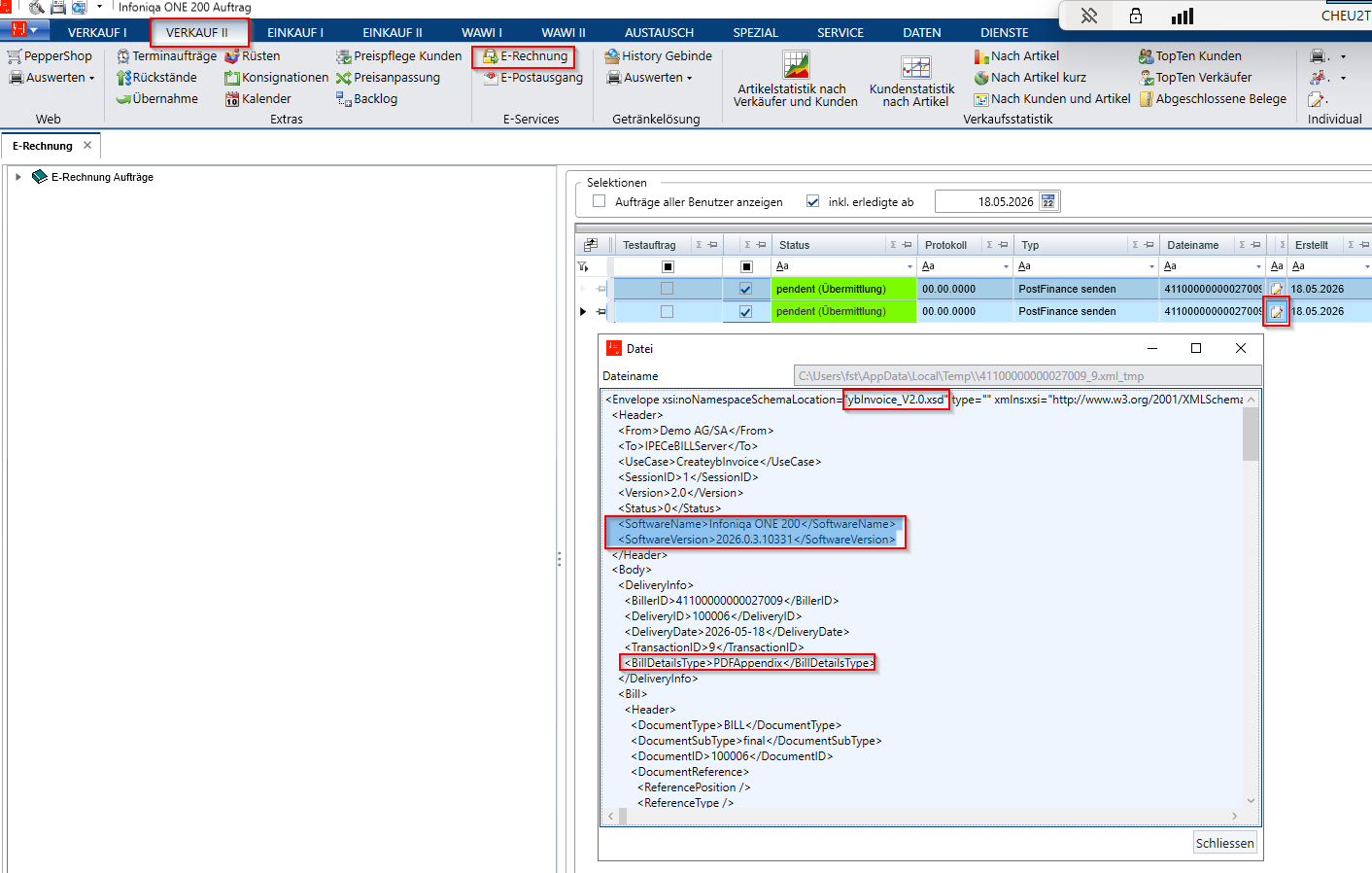Open the Kalender extra
The image size is (1372, 873).
pyautogui.click(x=257, y=99)
